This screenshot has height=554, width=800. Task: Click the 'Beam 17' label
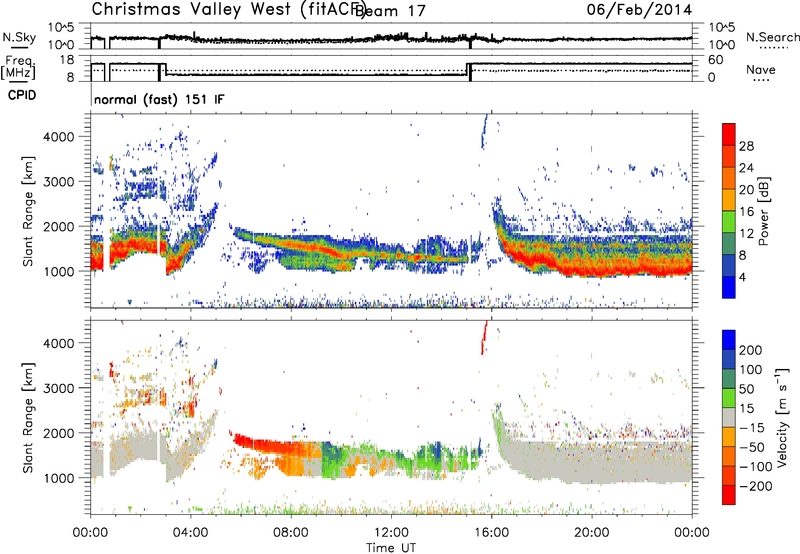point(390,10)
